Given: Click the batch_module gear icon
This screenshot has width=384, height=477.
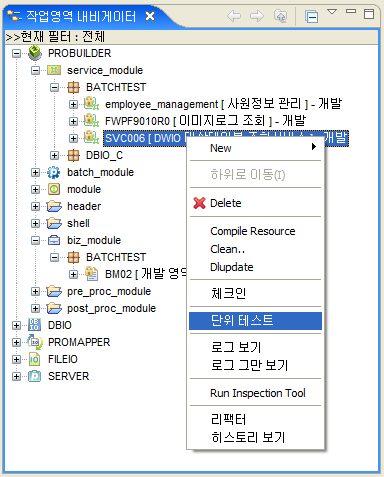Looking at the screenshot, I should 54,172.
